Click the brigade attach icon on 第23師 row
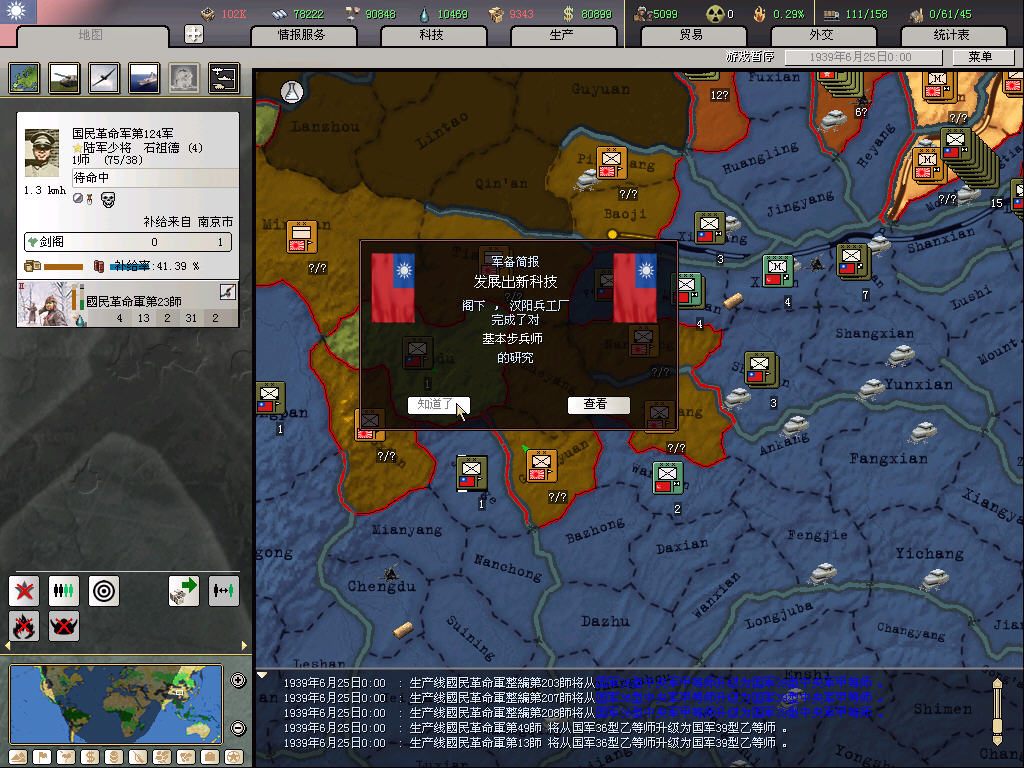Screen dimensions: 1024x768 (227, 292)
